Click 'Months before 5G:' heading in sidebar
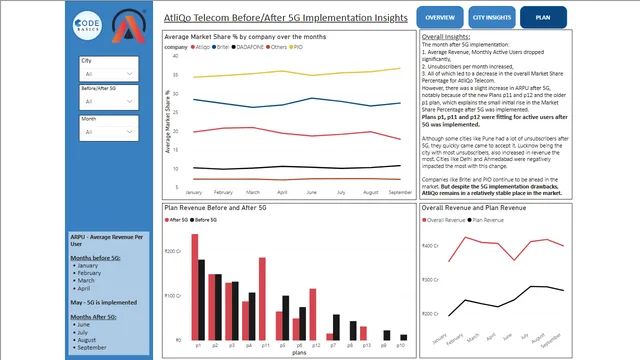640x360 pixels. pos(95,258)
